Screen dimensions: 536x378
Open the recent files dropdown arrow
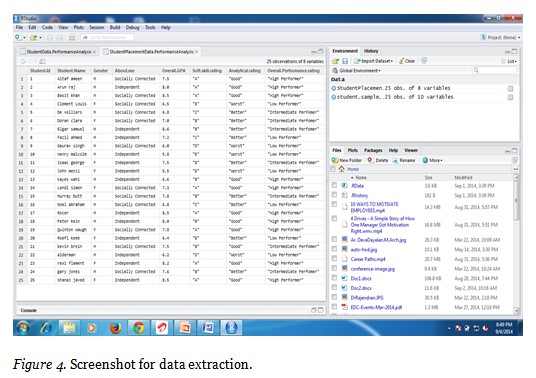click(x=40, y=38)
